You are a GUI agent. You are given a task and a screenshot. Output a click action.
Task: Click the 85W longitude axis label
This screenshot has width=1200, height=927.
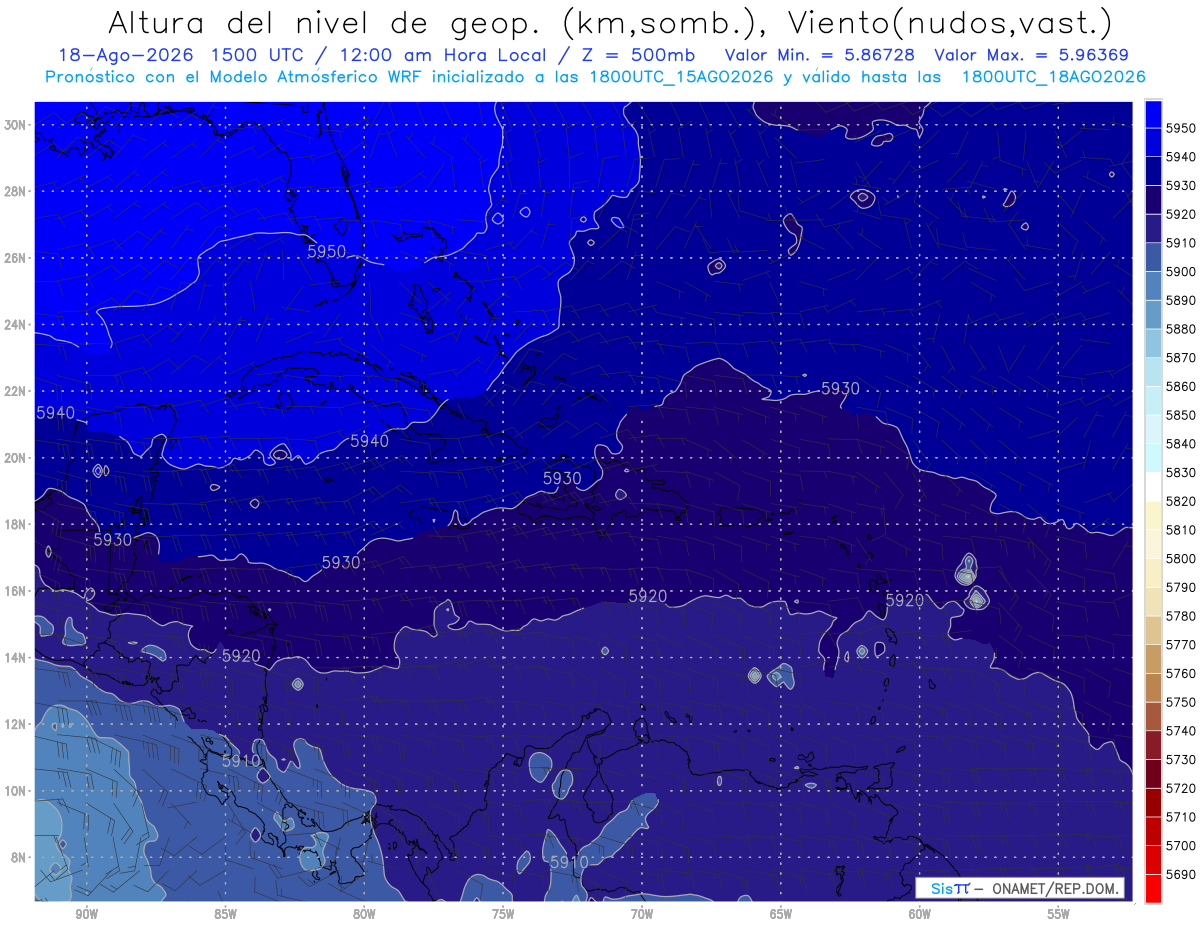[x=225, y=914]
